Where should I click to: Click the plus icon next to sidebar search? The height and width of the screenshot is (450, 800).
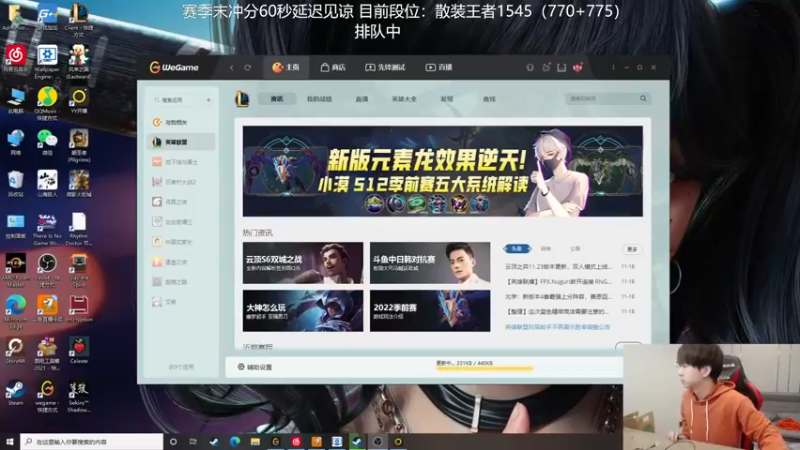click(209, 100)
